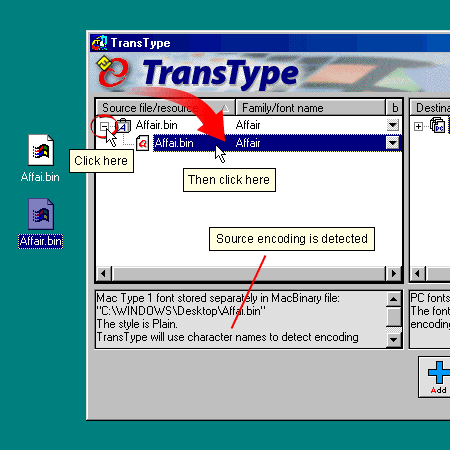Click the Affair.bin font suitcase icon

tap(123, 126)
